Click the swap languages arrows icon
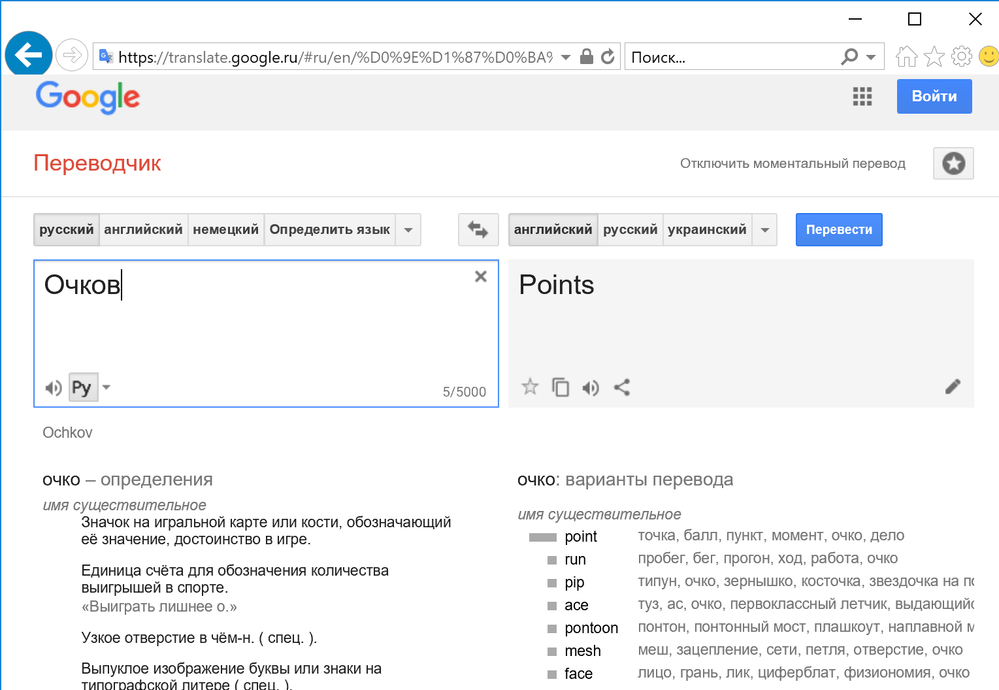This screenshot has width=999, height=690. coord(478,230)
